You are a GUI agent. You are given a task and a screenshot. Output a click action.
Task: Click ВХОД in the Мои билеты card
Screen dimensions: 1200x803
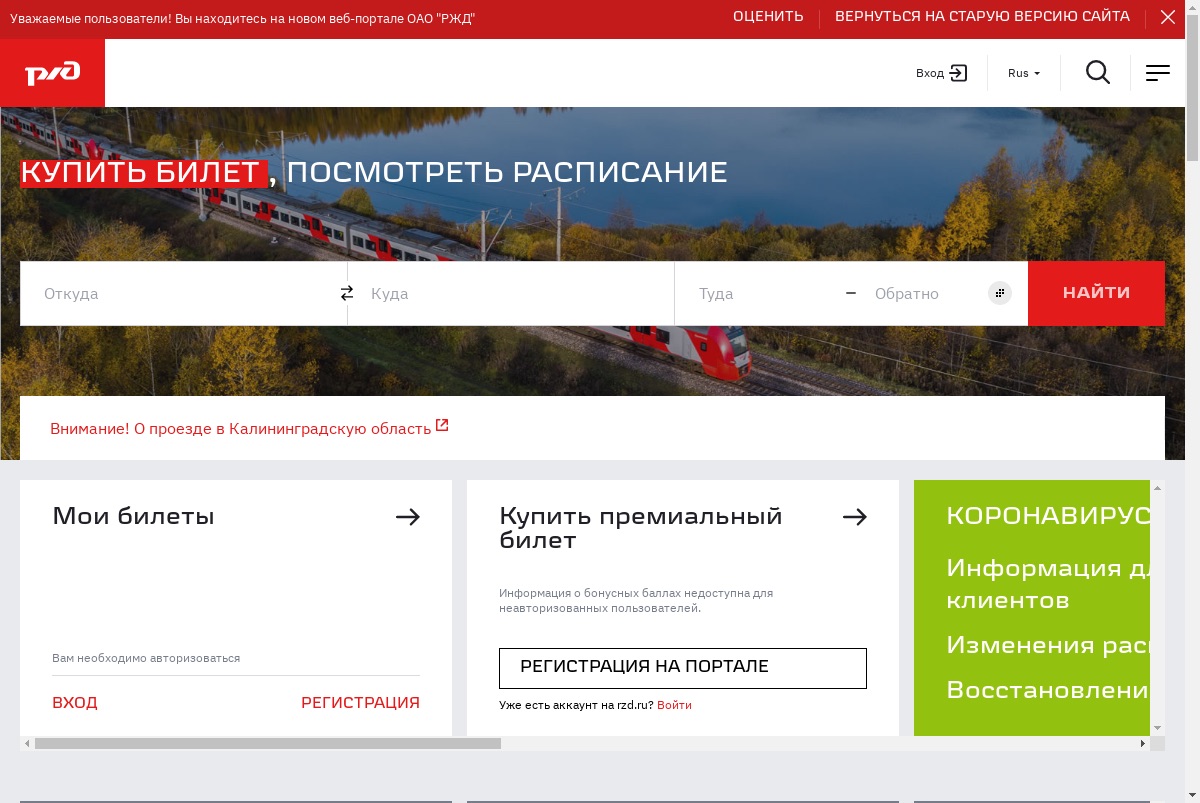pos(75,702)
